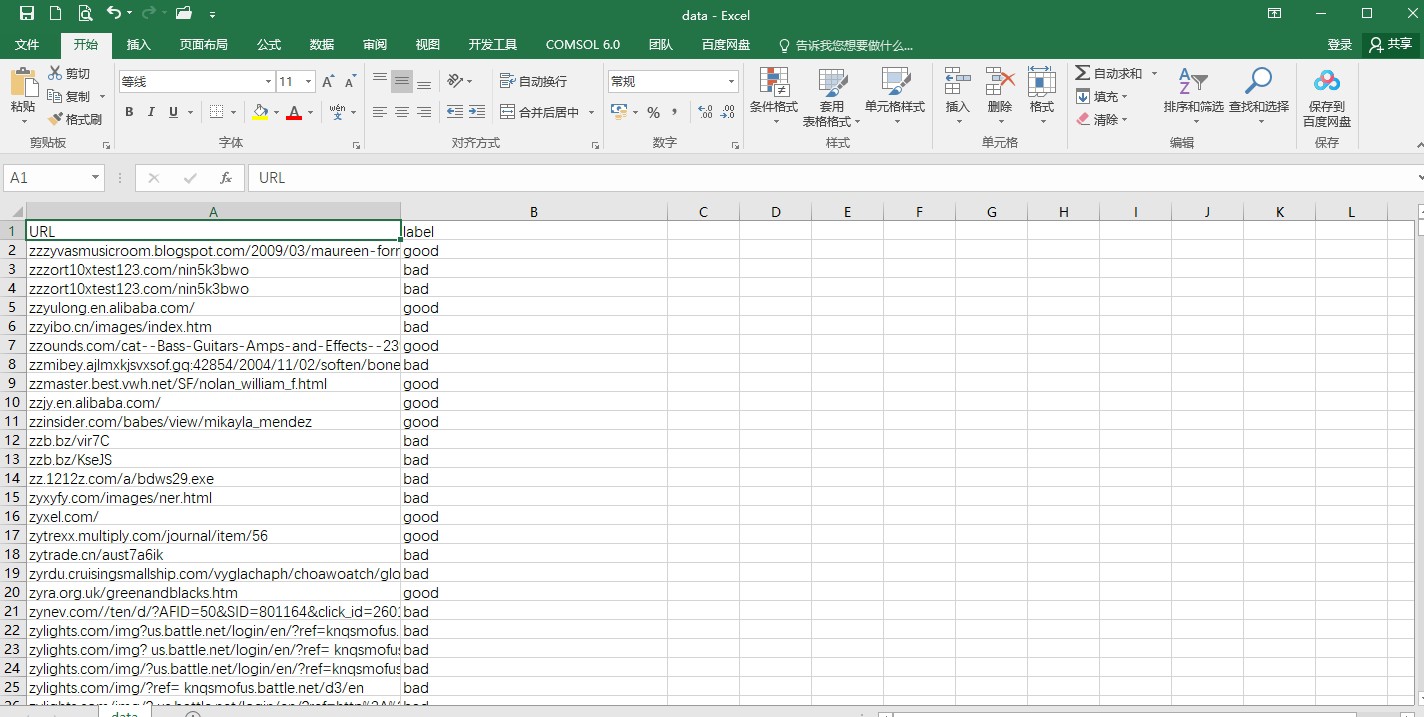Toggle middle vertical alignment

(x=402, y=81)
